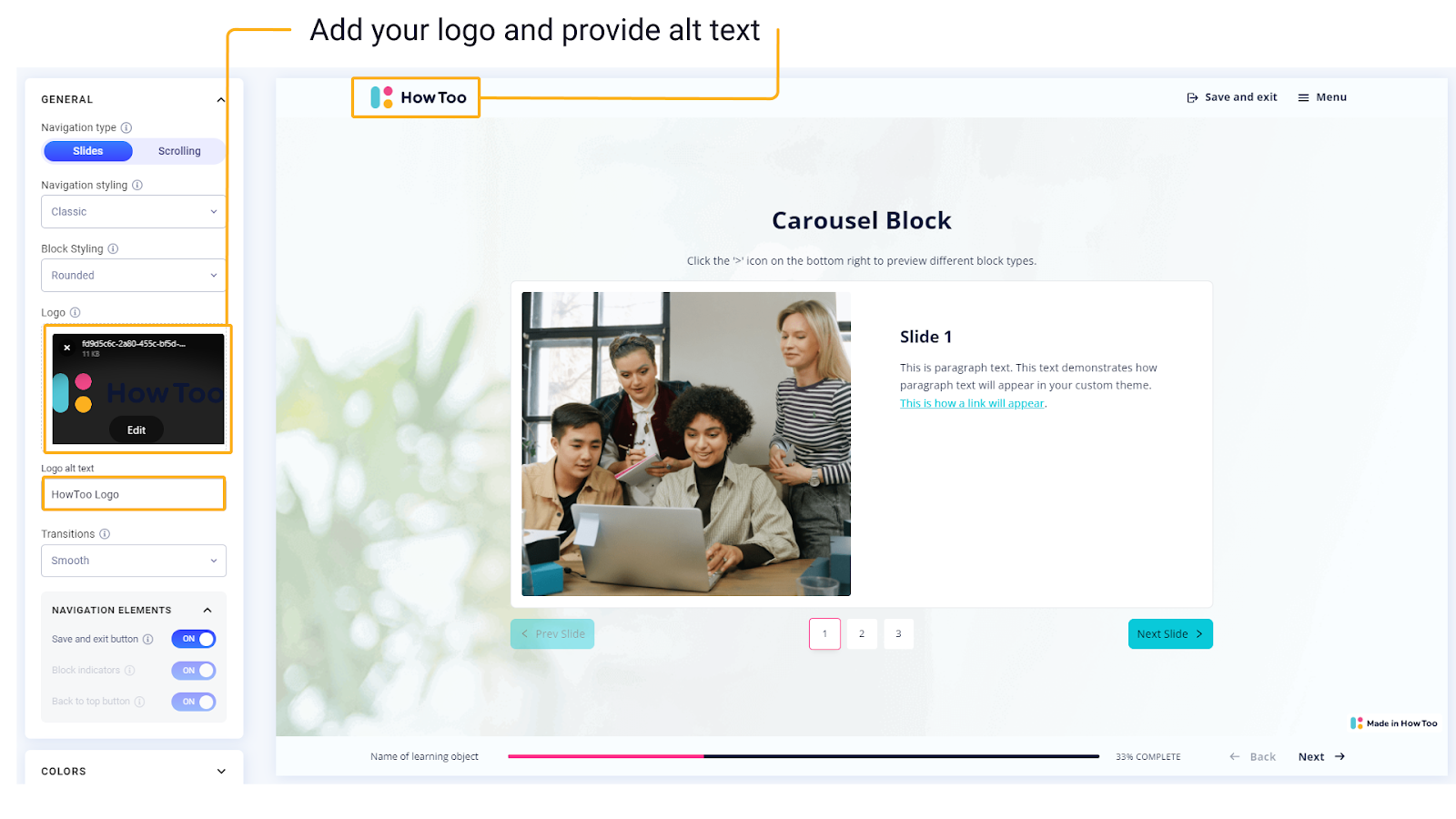Click the info icon beside Navigation type
The width and height of the screenshot is (1456, 819).
[126, 127]
